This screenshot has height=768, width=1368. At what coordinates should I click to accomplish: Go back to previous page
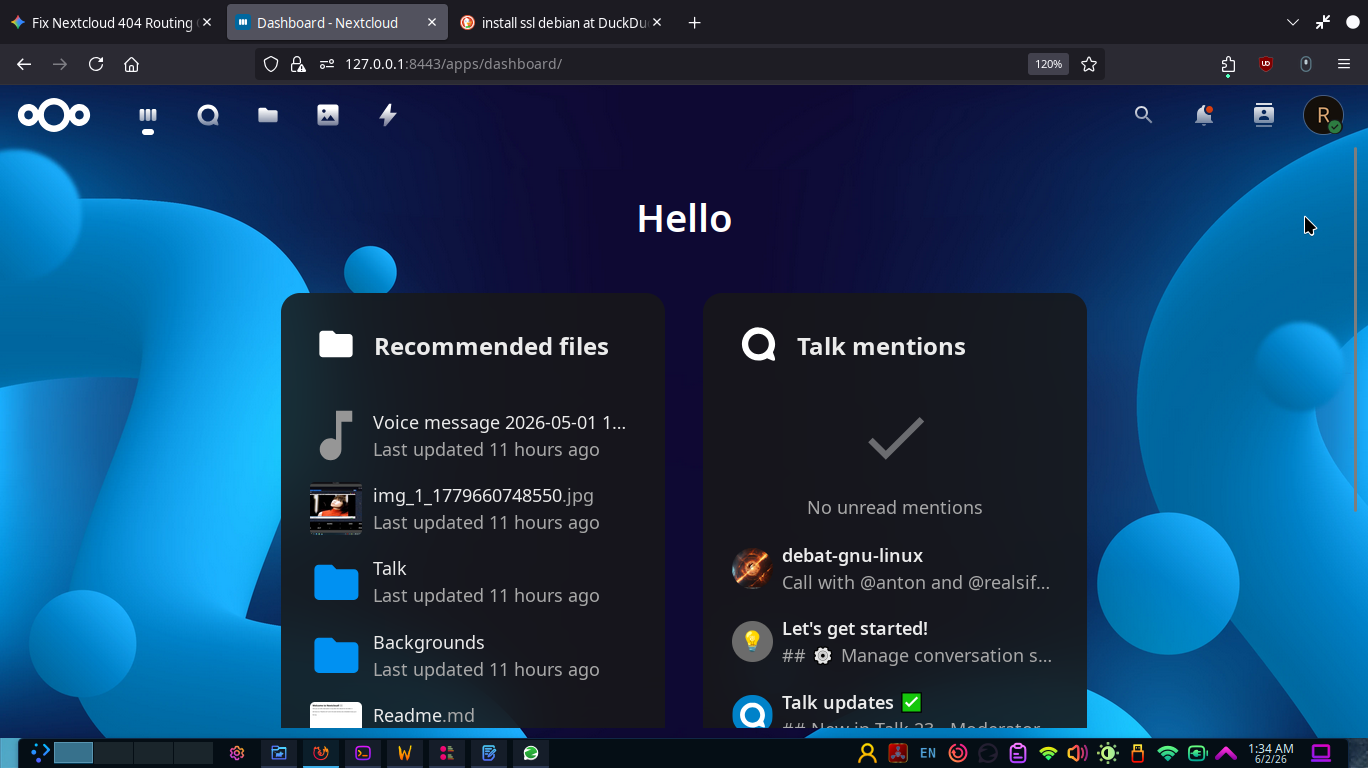click(x=24, y=64)
